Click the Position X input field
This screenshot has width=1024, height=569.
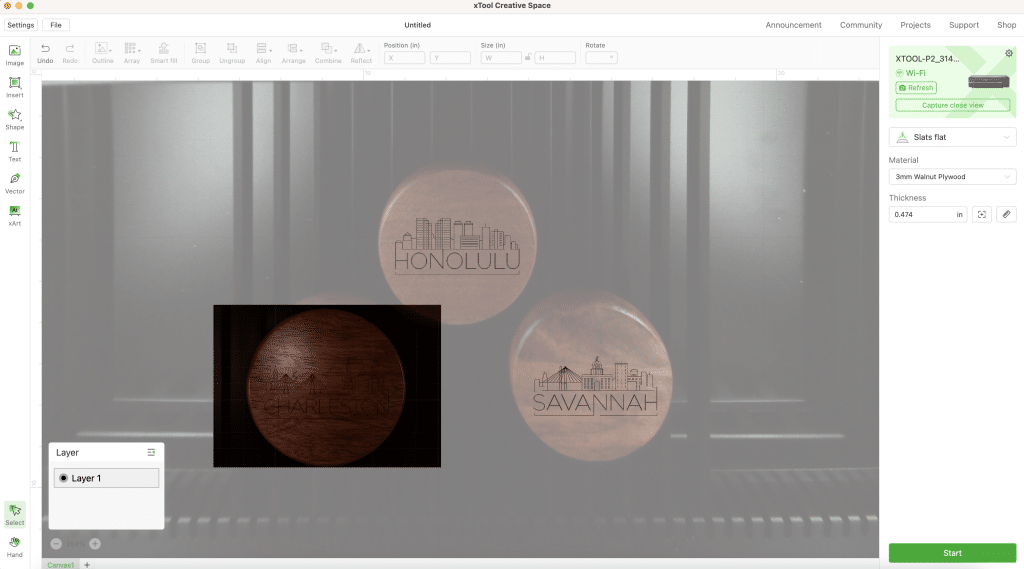pos(404,57)
